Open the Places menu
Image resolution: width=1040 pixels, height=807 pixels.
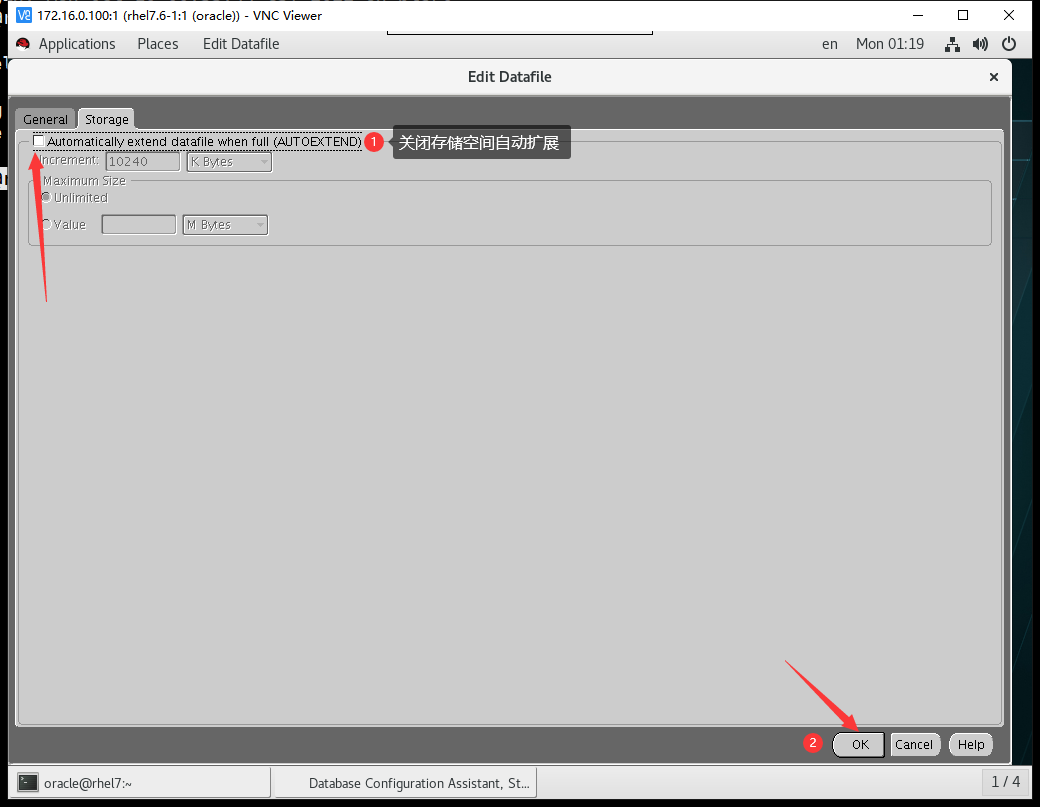click(158, 44)
